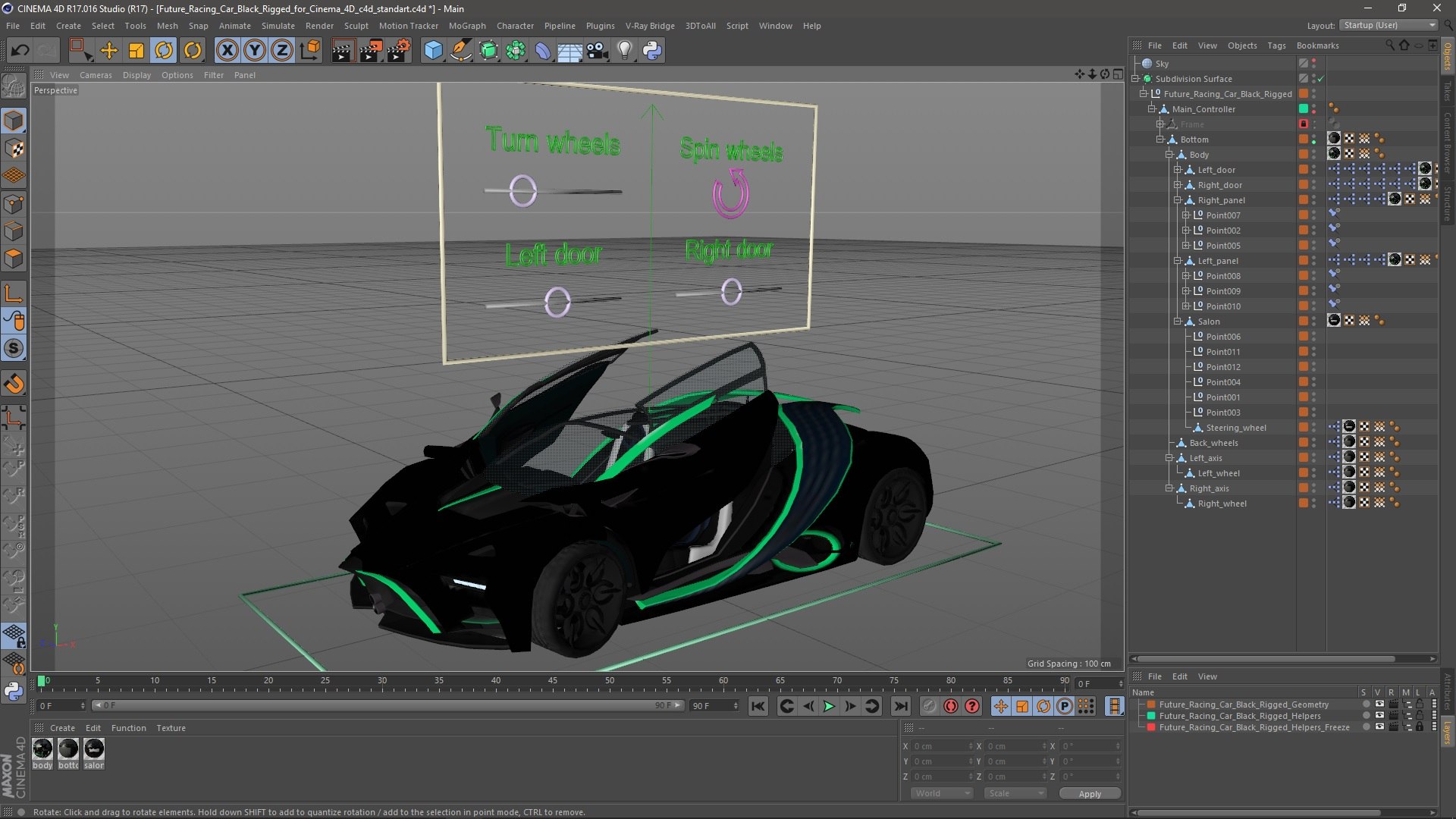Open Object Manager Tags menu
This screenshot has width=1456, height=819.
(x=1276, y=45)
